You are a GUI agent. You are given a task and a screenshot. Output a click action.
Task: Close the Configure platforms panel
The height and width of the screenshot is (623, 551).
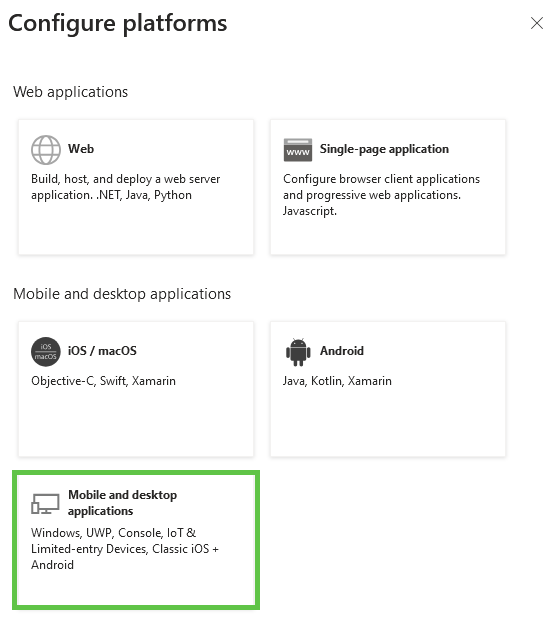pos(537,23)
